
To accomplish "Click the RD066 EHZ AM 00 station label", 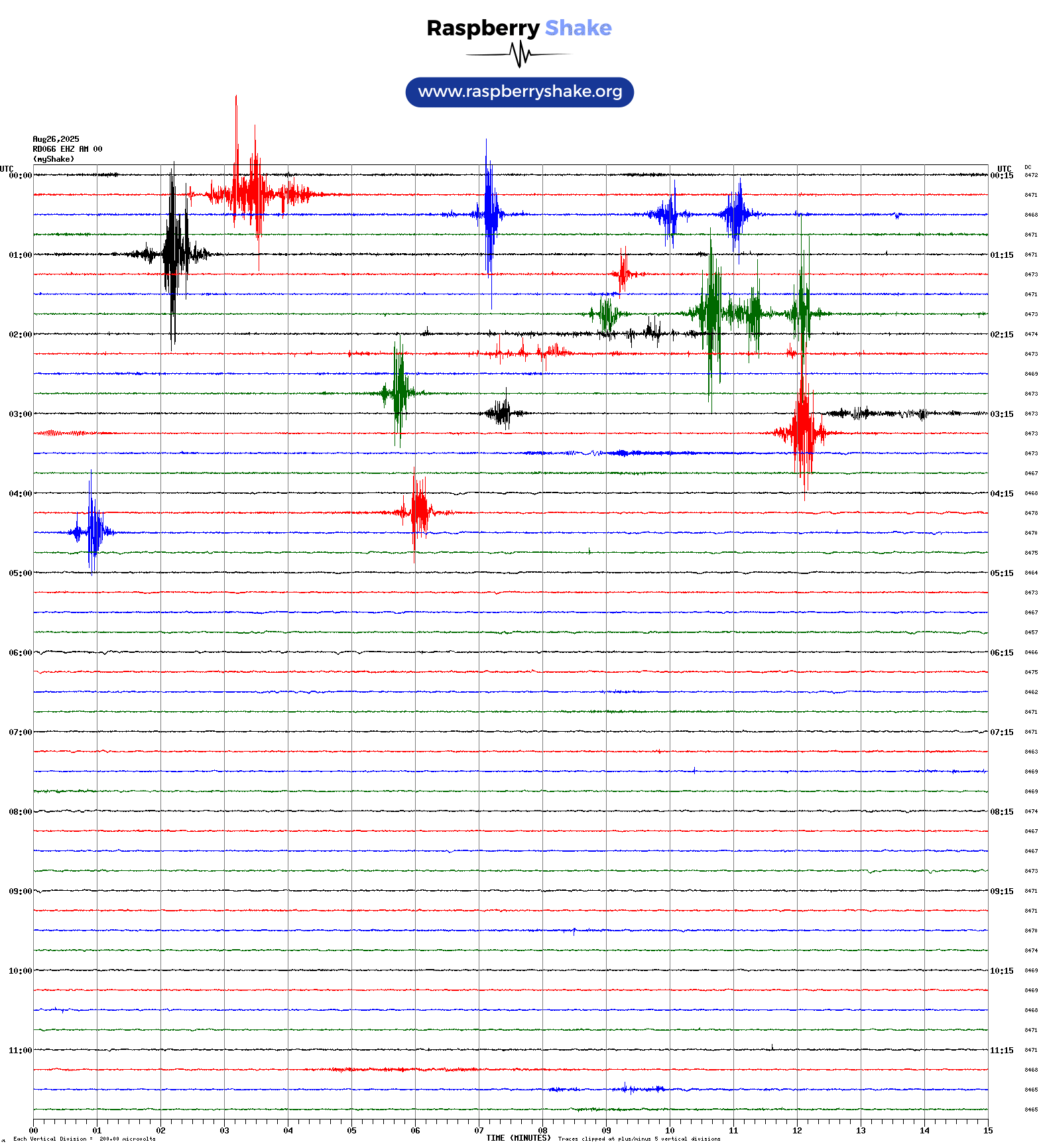I will pyautogui.click(x=67, y=149).
